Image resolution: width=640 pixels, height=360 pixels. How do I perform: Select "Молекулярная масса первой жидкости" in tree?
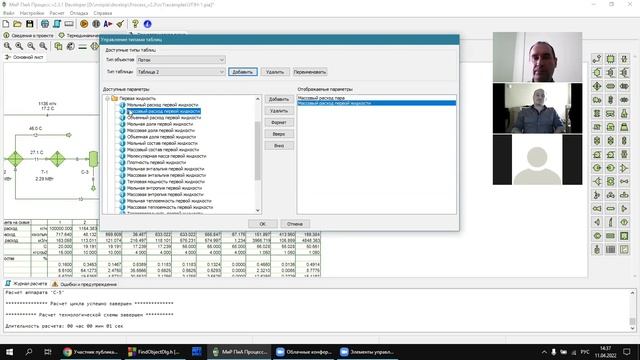166,156
